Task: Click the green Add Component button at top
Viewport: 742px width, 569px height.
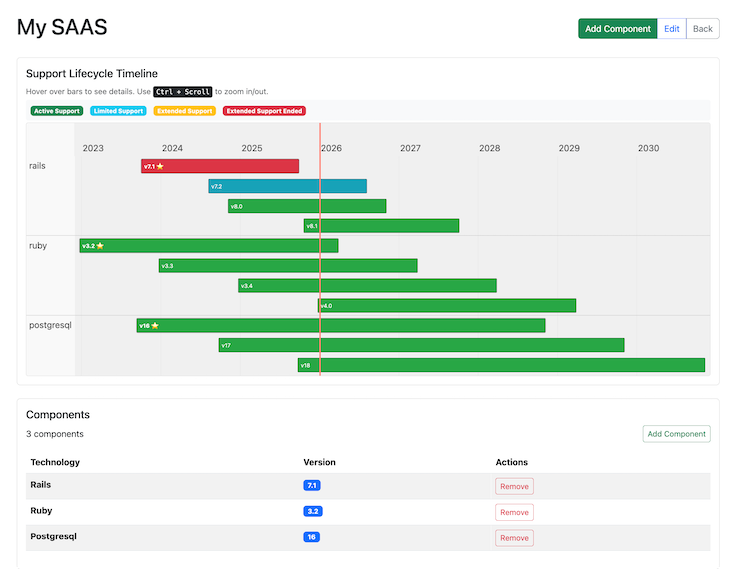Action: pos(618,29)
